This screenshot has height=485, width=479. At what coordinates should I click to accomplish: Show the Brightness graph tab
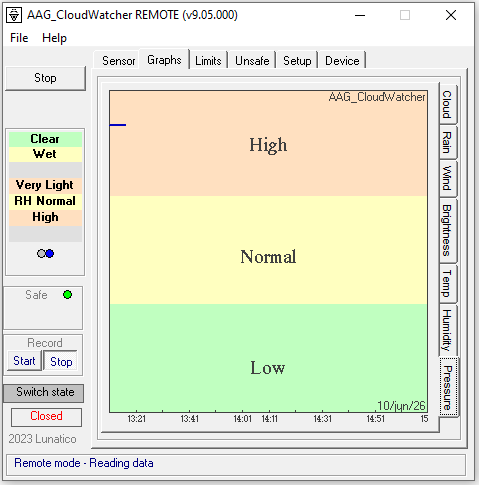click(x=448, y=230)
